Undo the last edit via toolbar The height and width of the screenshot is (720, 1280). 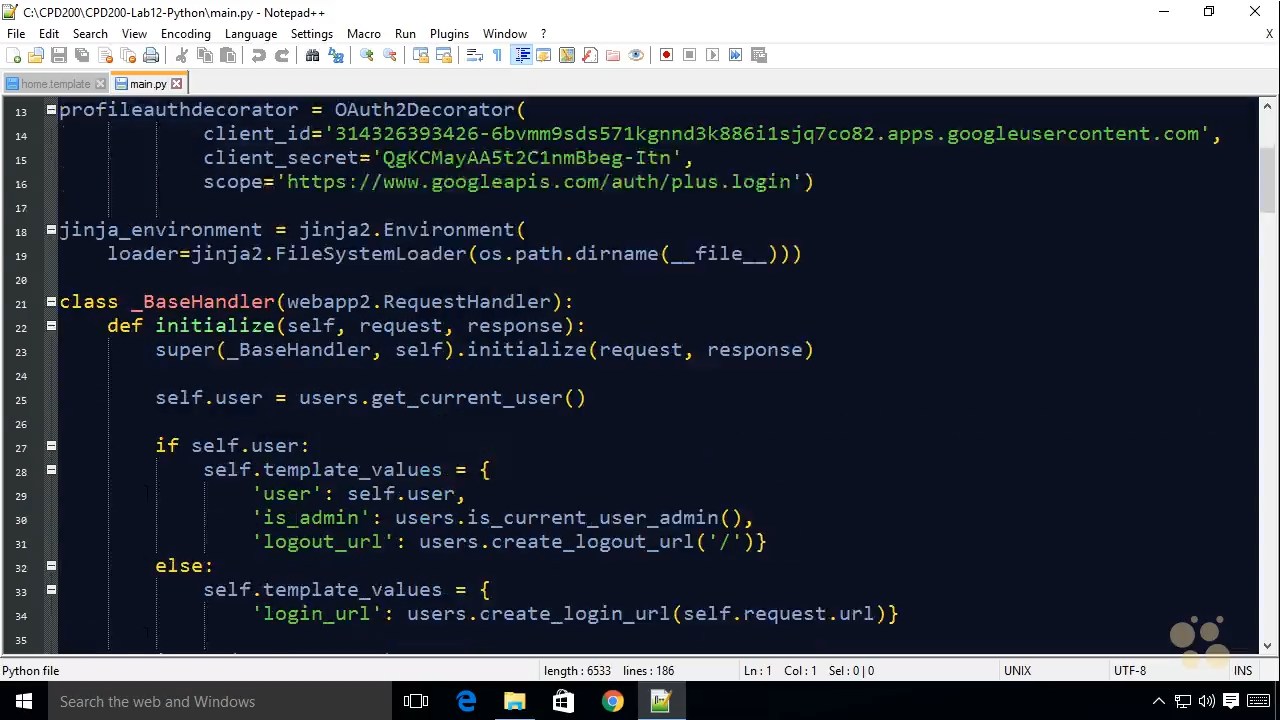pyautogui.click(x=259, y=55)
